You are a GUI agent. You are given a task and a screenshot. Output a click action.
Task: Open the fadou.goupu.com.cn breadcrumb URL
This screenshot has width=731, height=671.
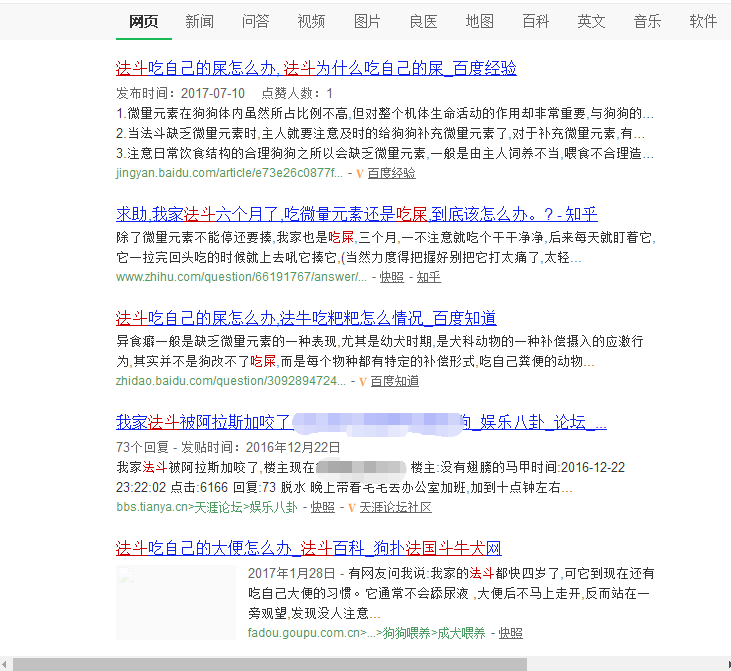(x=366, y=633)
